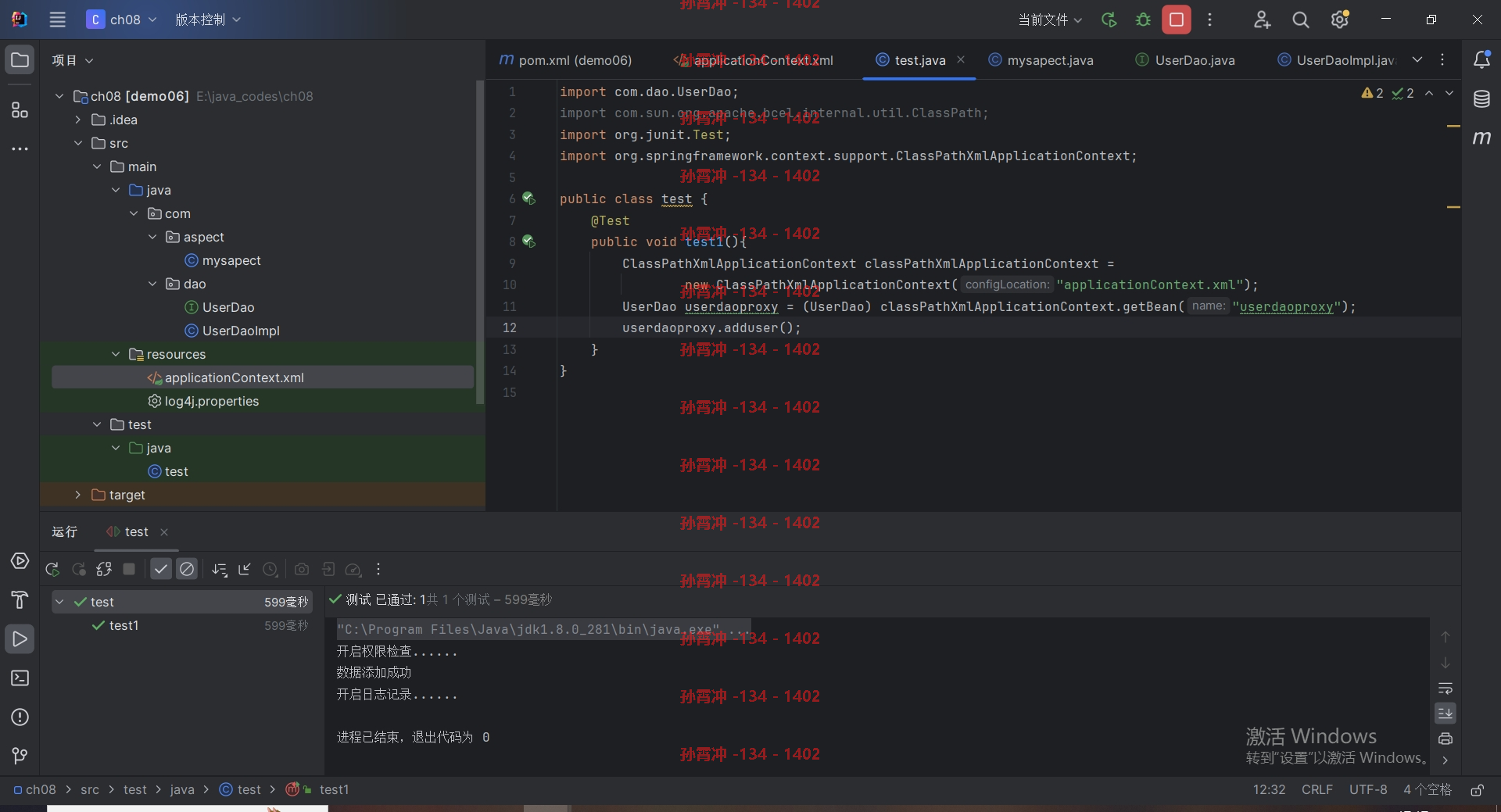1501x812 pixels.
Task: Open Search Everywhere magnifier icon
Action: coord(1300,20)
